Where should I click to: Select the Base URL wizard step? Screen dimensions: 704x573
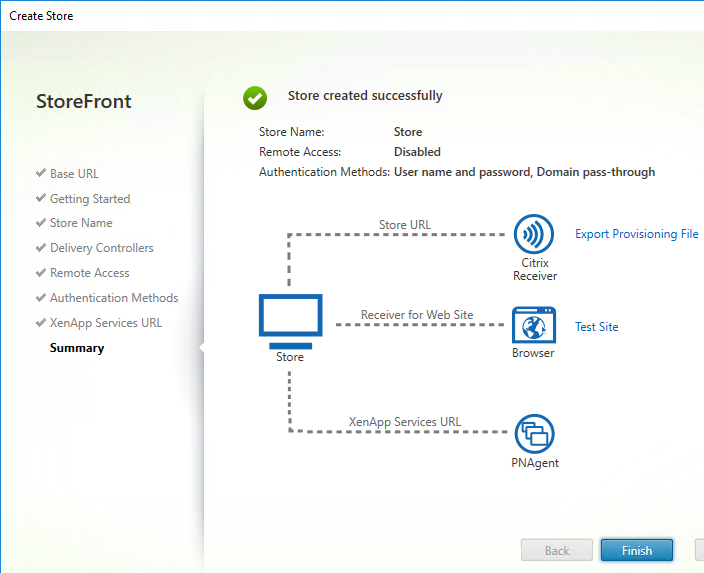coord(74,174)
